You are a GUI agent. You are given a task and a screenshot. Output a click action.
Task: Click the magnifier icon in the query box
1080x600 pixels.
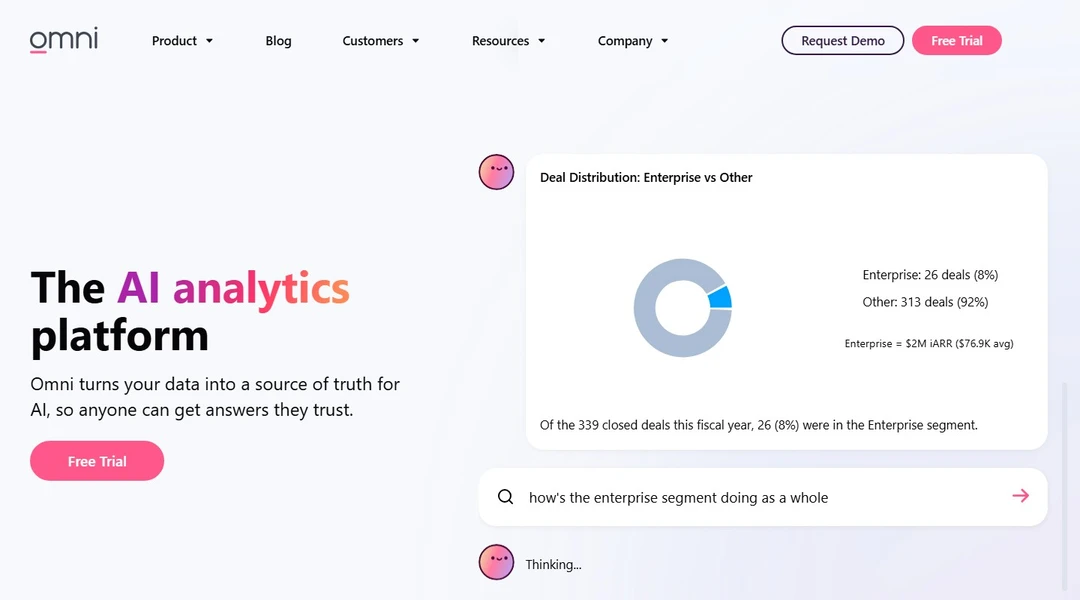click(506, 497)
